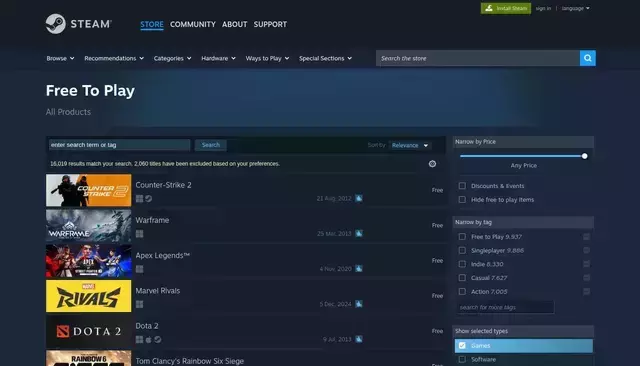This screenshot has width=640, height=366.
Task: Open the language dropdown
Action: (576, 8)
